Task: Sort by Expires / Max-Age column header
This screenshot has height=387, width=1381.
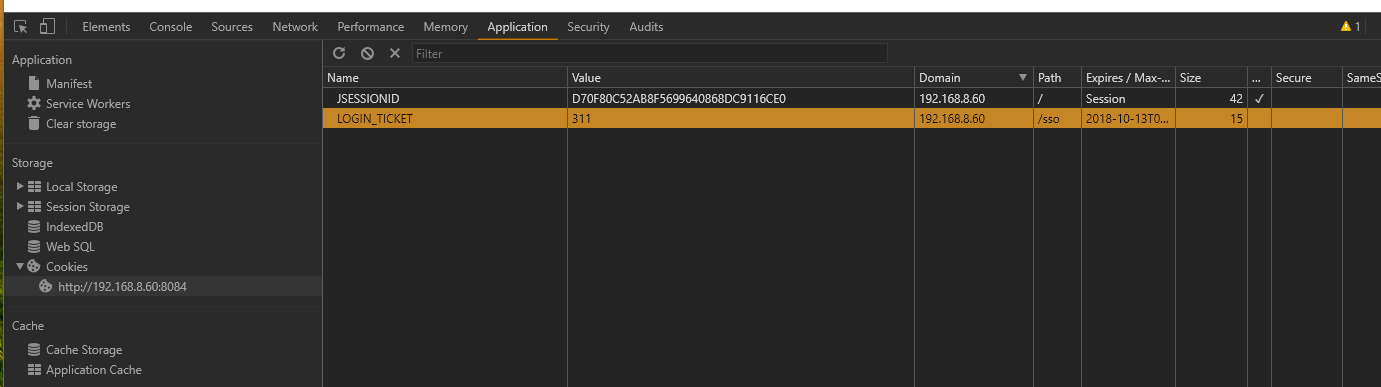Action: click(1129, 78)
